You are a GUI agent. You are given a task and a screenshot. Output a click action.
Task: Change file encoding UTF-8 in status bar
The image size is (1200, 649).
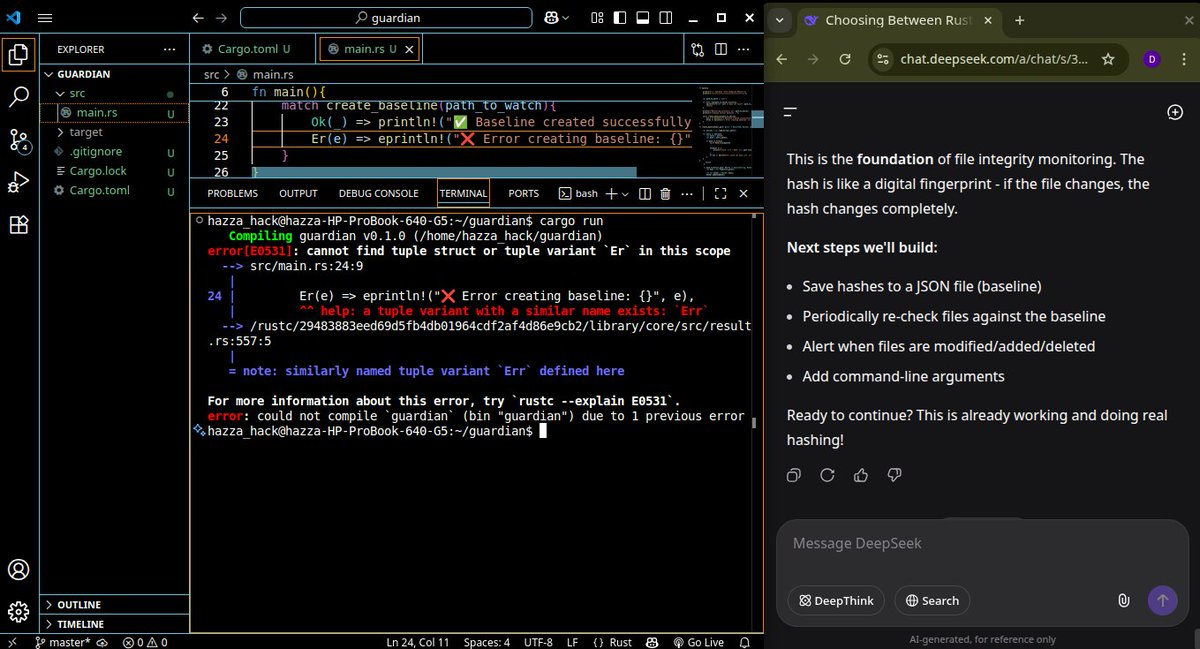pos(537,642)
